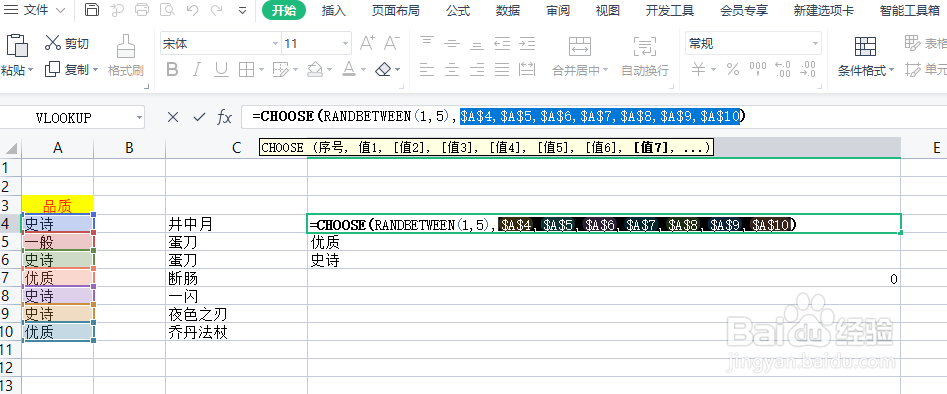
Task: Click the fill color bucket icon
Action: pyautogui.click(x=315, y=69)
